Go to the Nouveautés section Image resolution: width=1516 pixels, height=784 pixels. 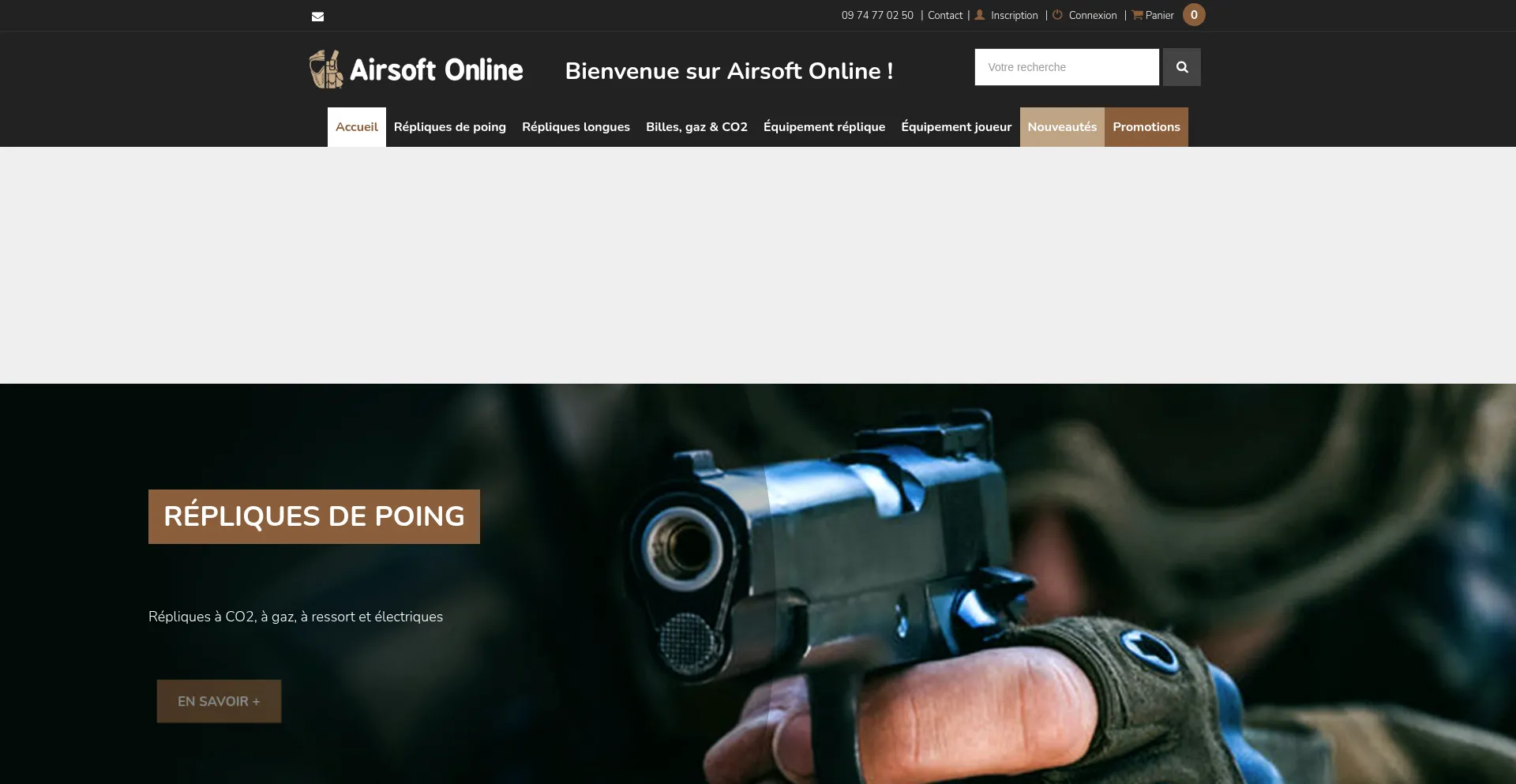(1062, 127)
